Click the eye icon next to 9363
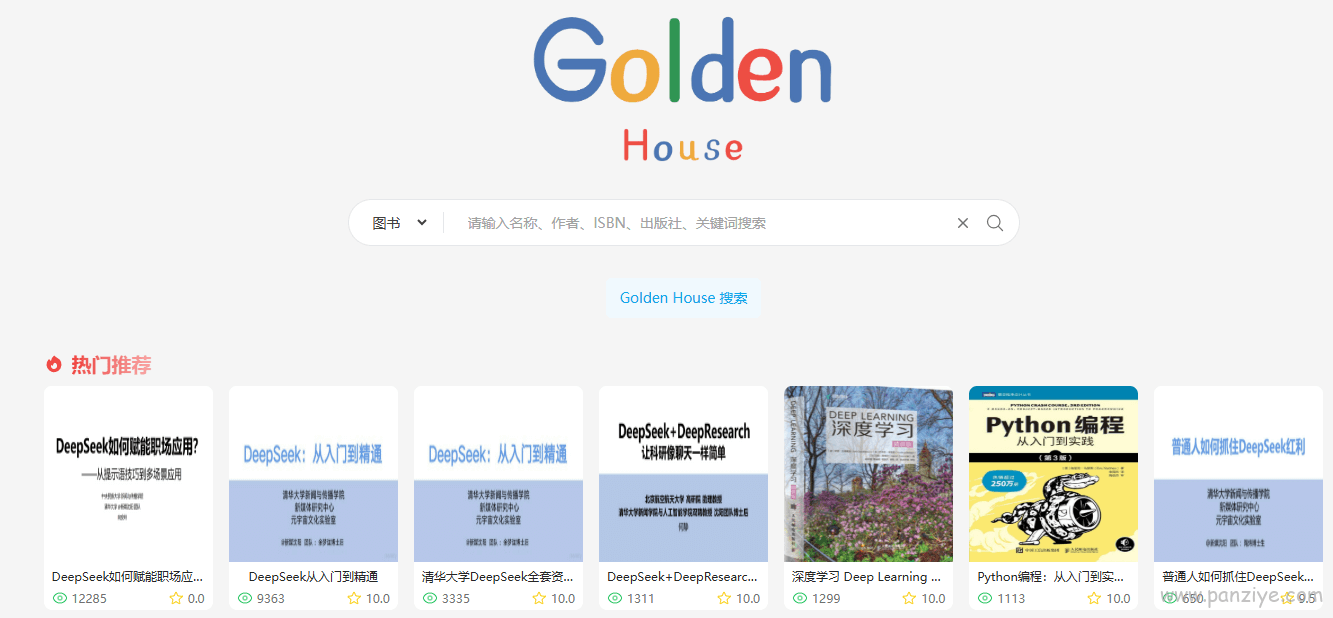 point(245,599)
